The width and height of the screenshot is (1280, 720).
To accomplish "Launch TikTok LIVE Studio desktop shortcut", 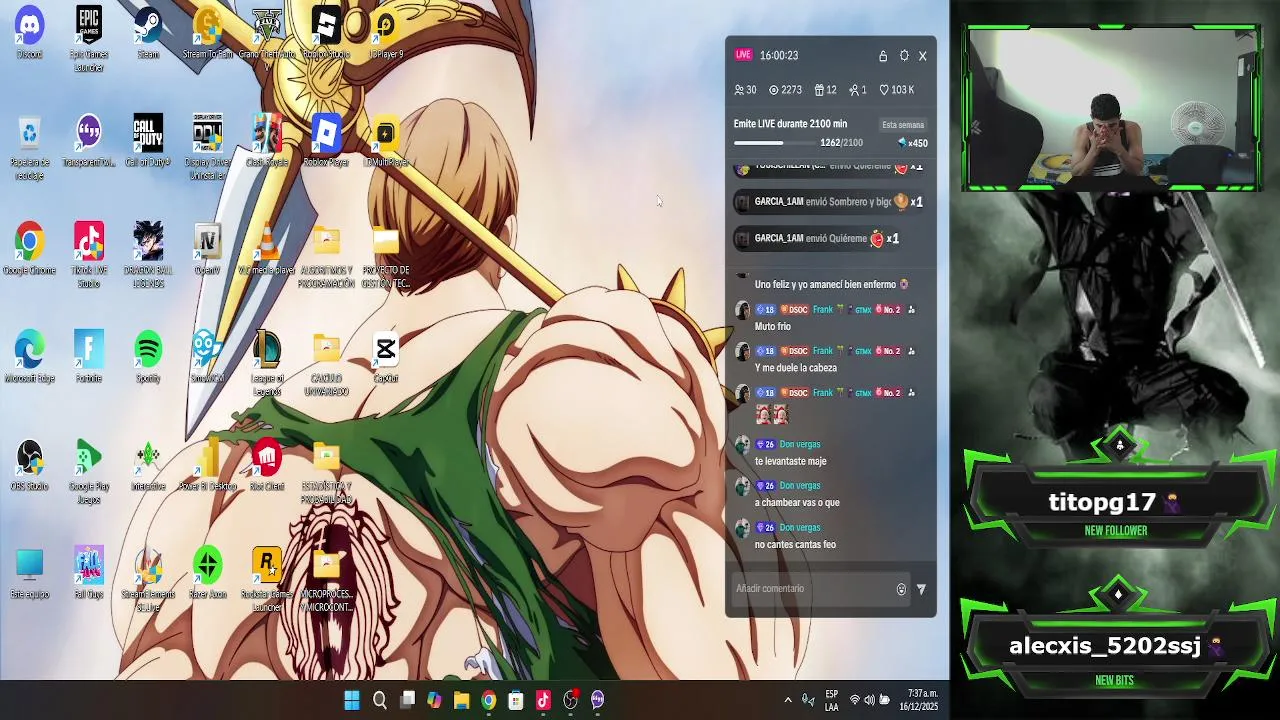I will tap(88, 256).
